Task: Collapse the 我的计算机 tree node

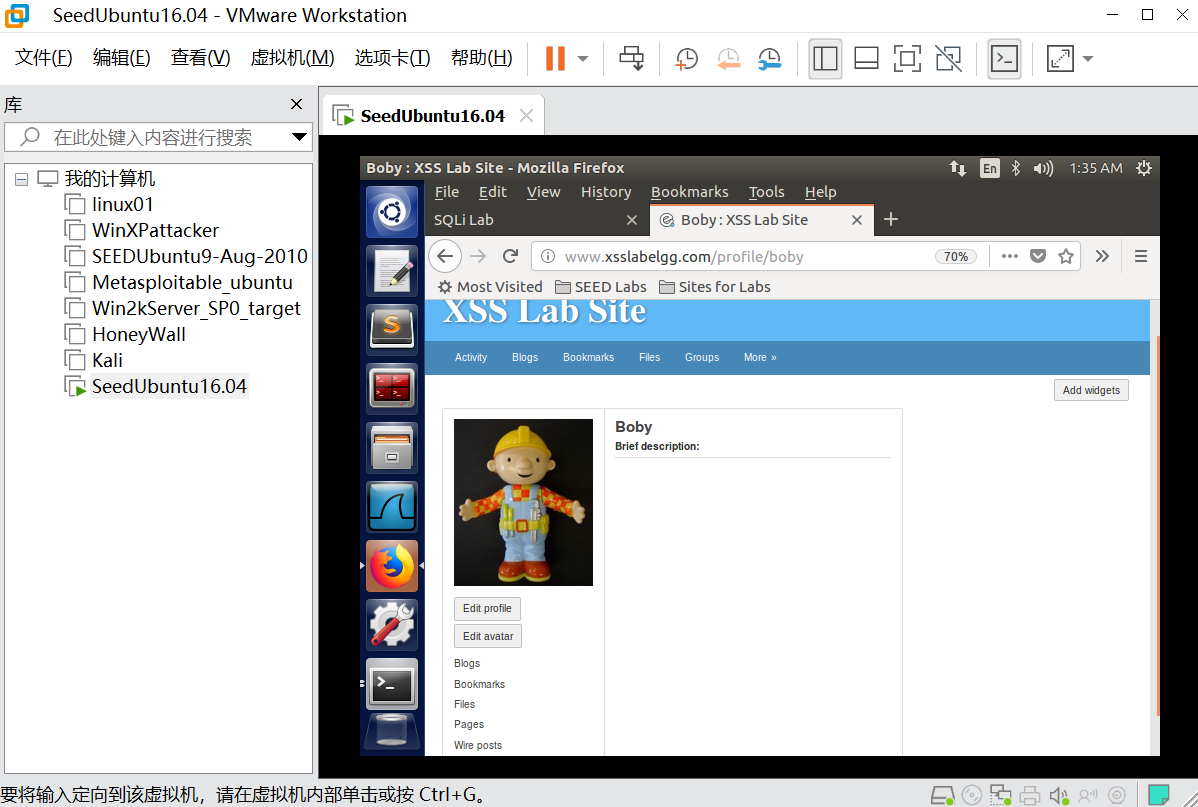Action: pos(21,179)
